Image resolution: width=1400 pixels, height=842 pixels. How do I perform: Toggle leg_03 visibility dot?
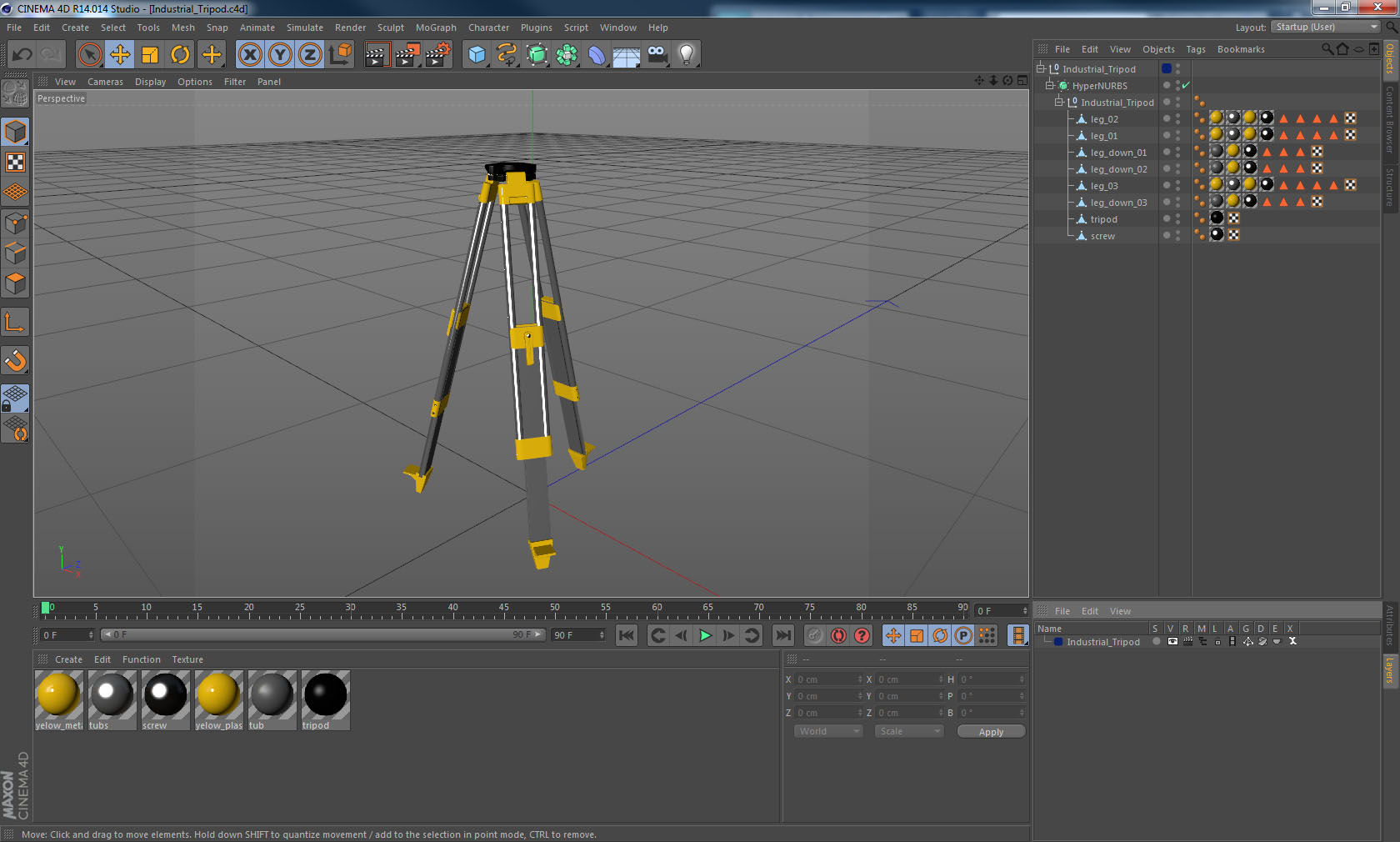[x=1177, y=182]
